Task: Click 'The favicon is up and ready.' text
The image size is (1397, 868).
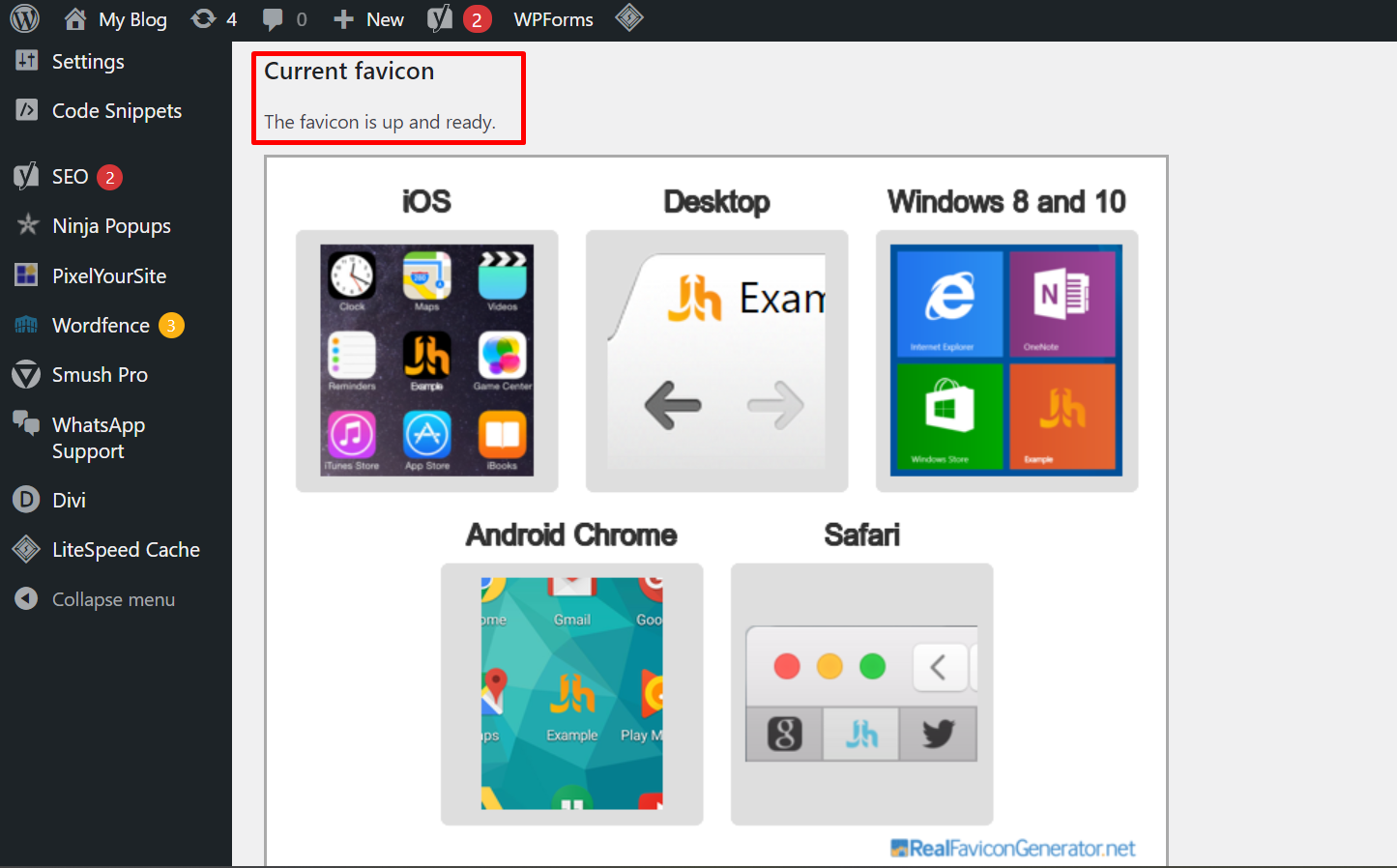Action: point(380,122)
